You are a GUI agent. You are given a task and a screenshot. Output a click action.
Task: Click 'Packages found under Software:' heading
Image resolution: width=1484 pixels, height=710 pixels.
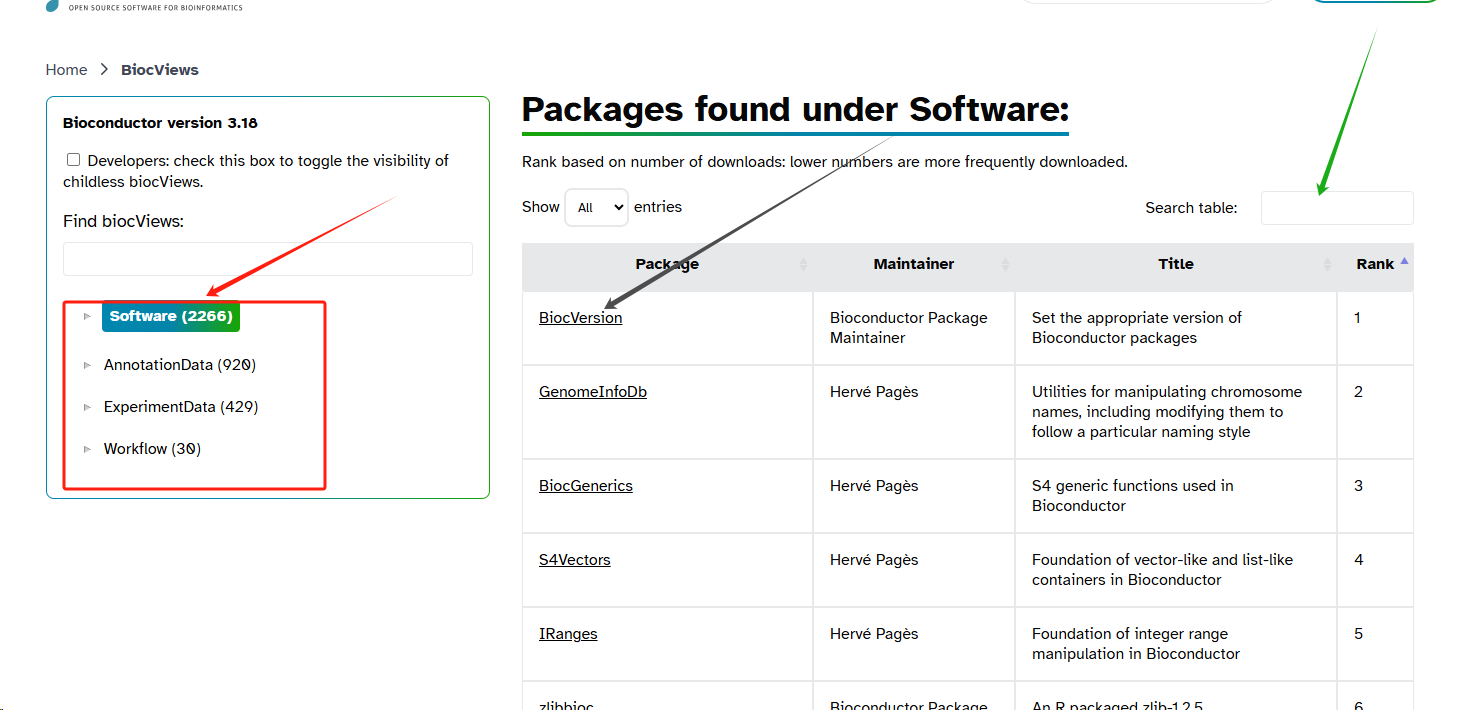coord(795,109)
